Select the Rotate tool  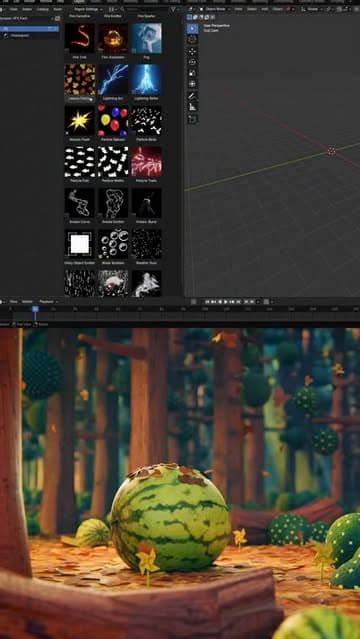point(192,62)
